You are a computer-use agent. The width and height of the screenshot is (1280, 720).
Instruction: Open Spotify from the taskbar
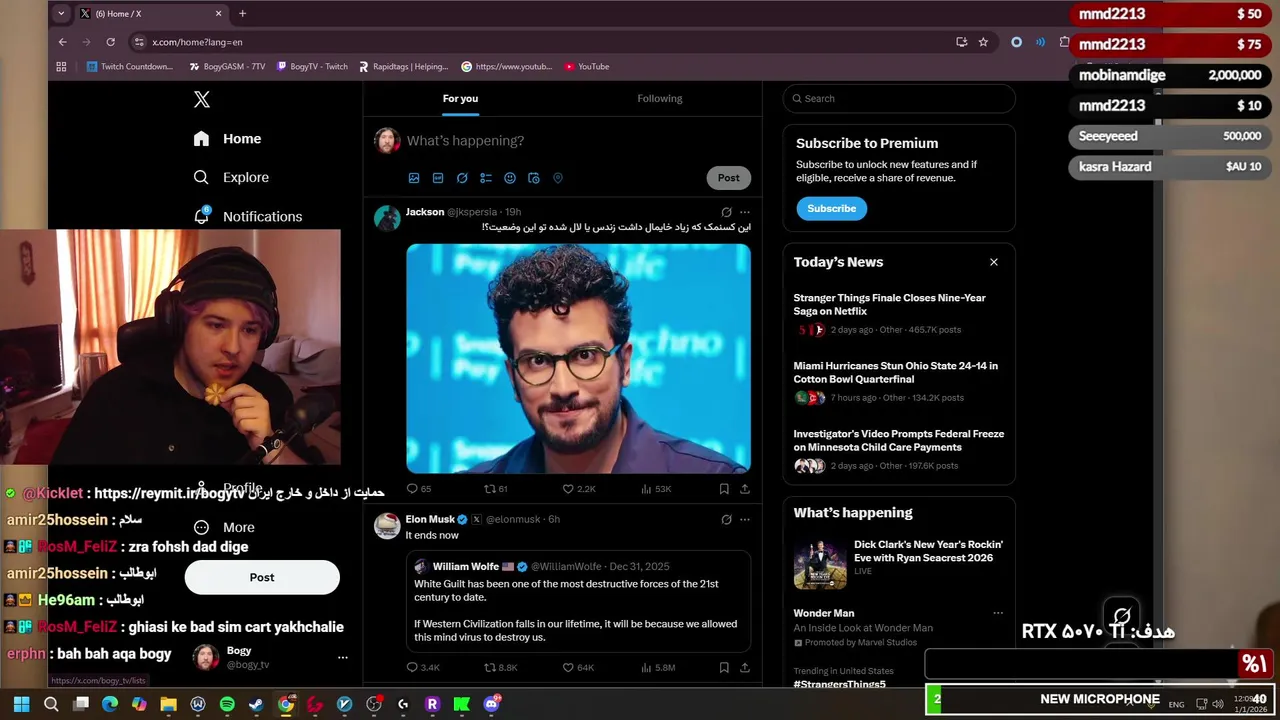click(x=227, y=704)
